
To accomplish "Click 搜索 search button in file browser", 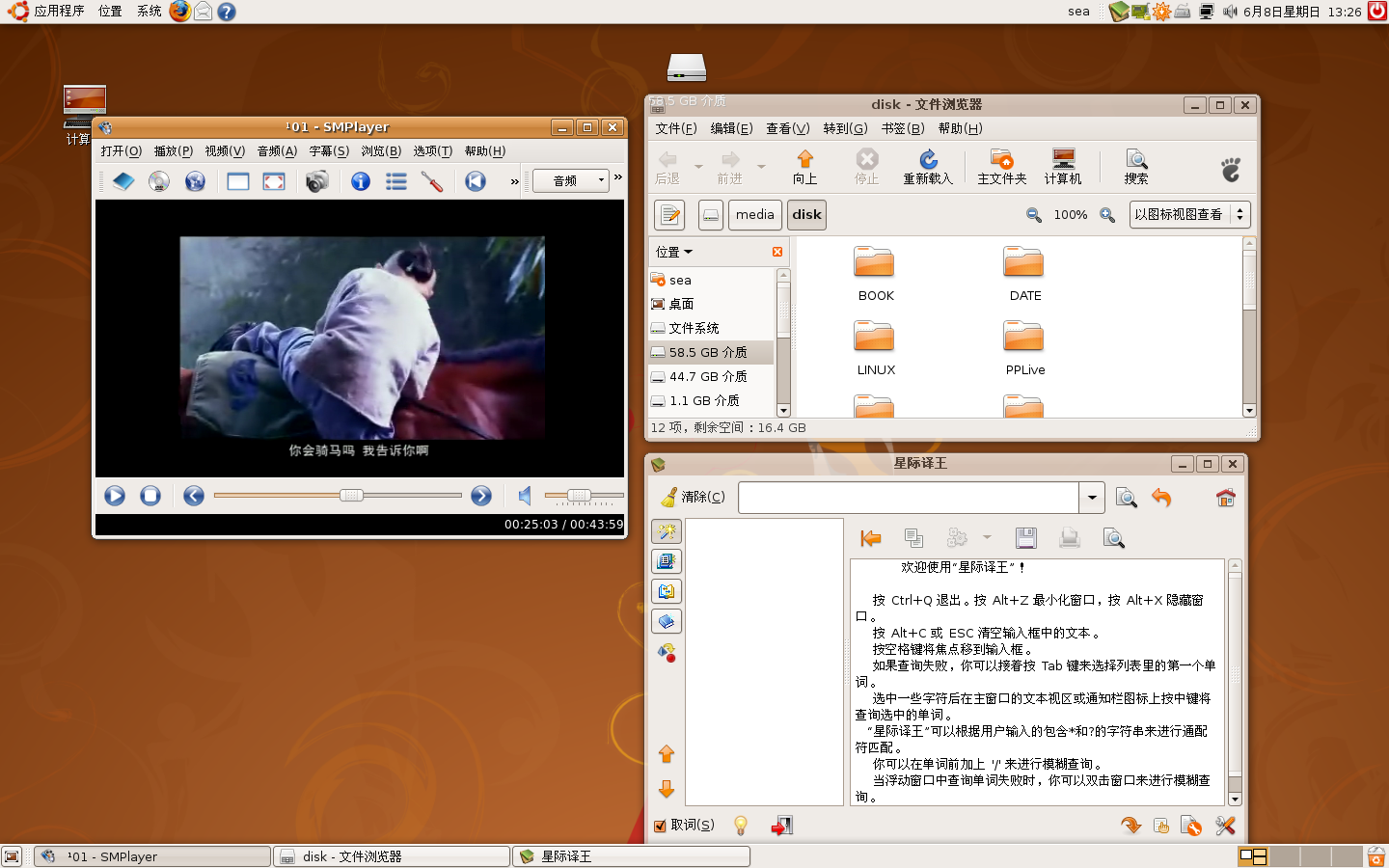I will point(1136,166).
